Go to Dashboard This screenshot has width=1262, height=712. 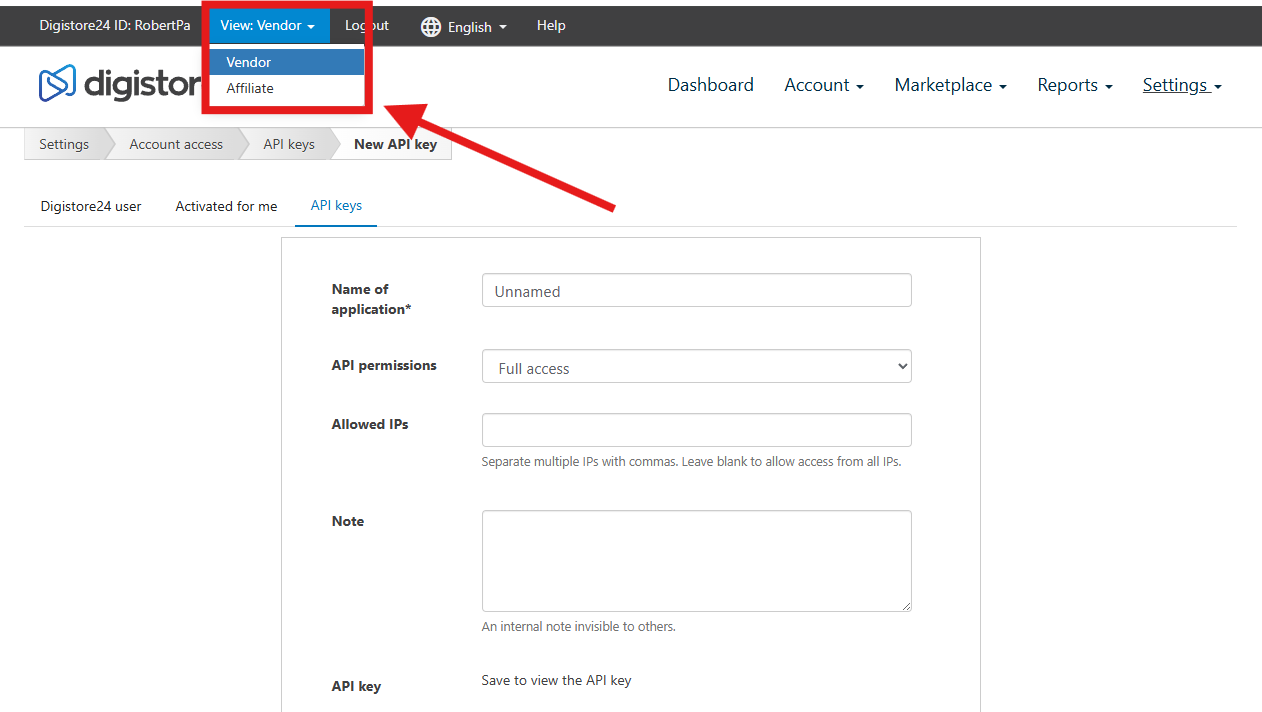(x=711, y=85)
